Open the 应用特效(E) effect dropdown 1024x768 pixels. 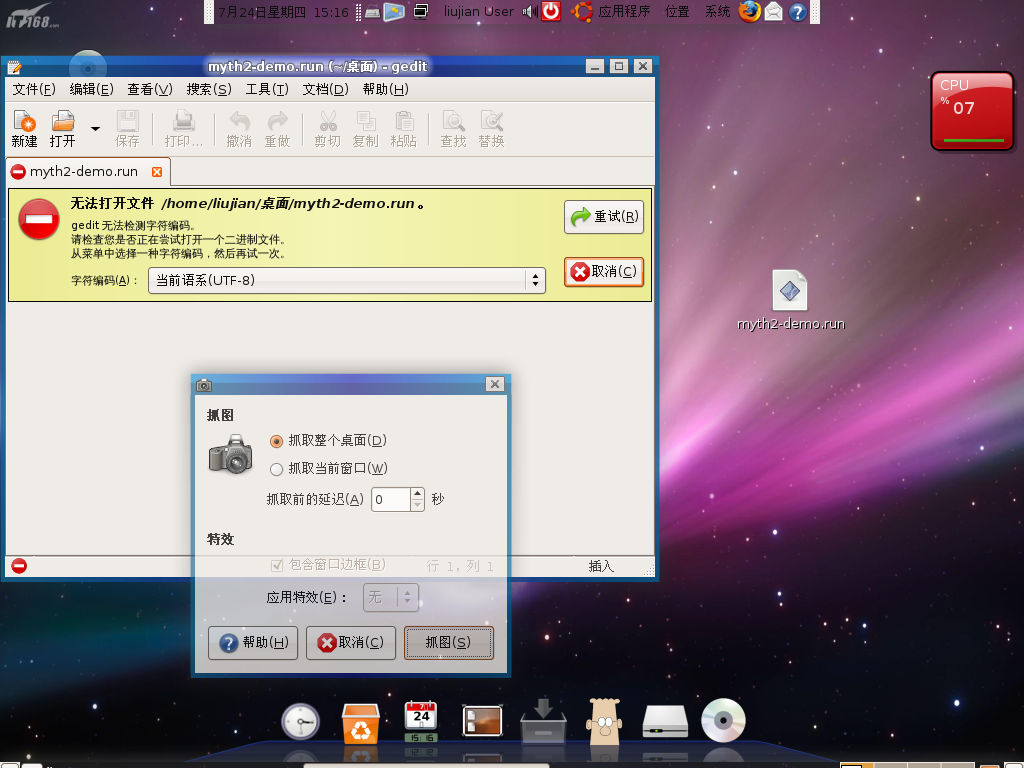(391, 597)
